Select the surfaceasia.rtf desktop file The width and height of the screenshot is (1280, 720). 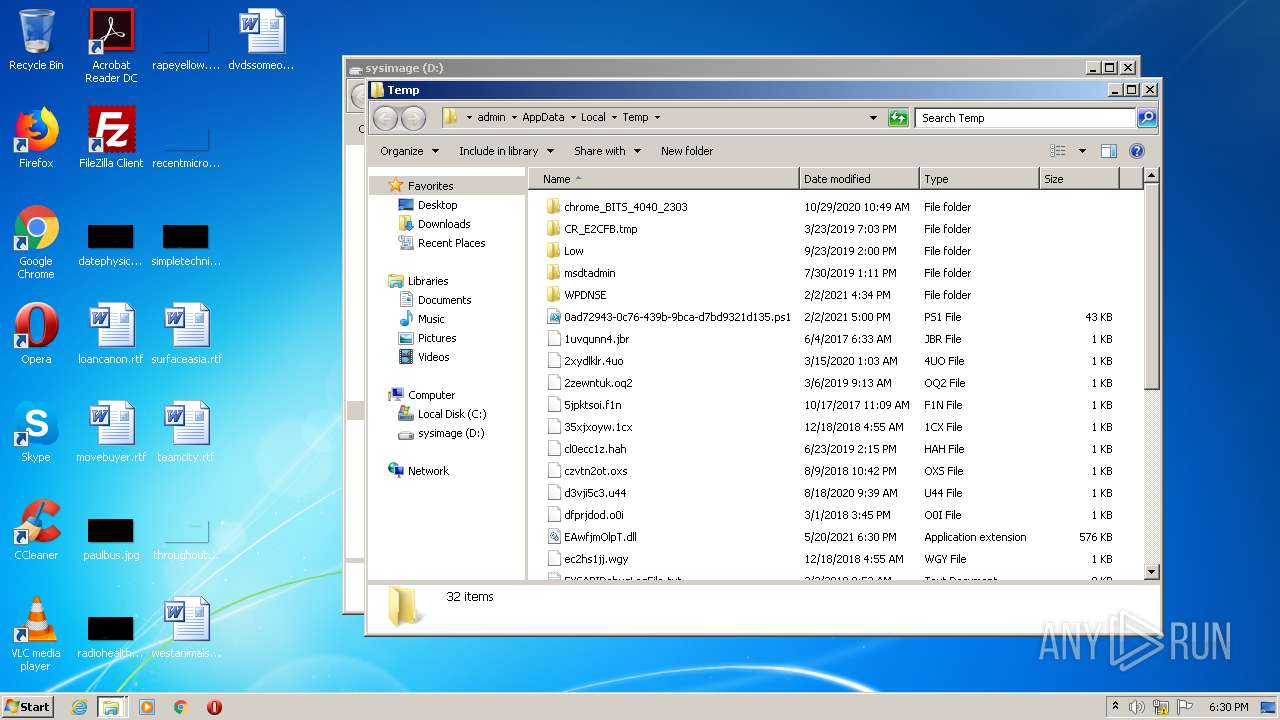[x=186, y=334]
